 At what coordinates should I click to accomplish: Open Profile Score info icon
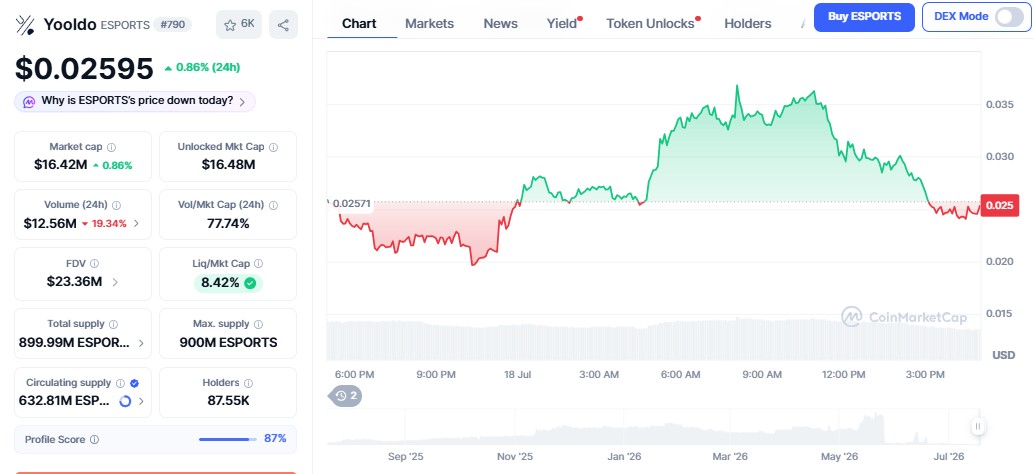(x=94, y=439)
